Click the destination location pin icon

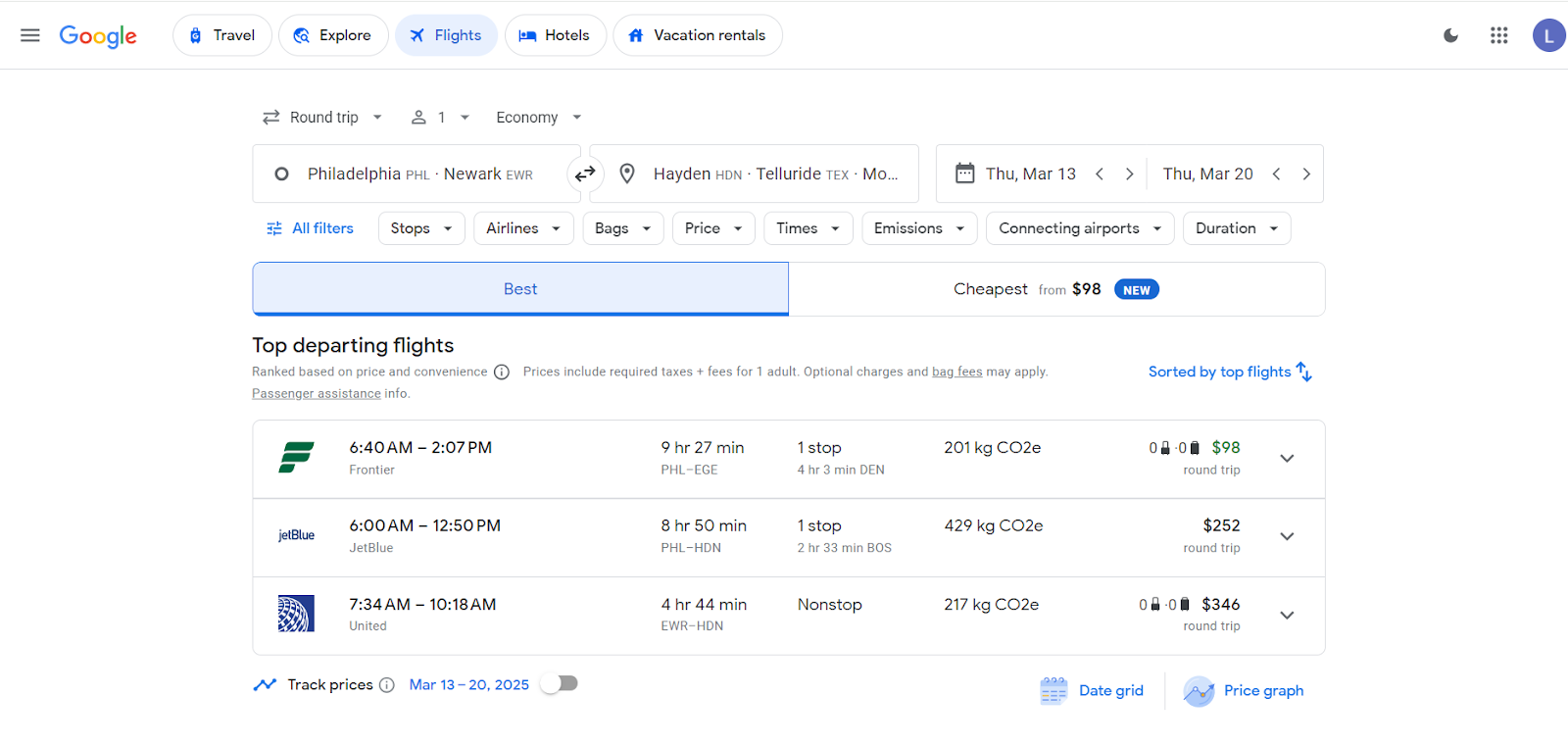[628, 174]
